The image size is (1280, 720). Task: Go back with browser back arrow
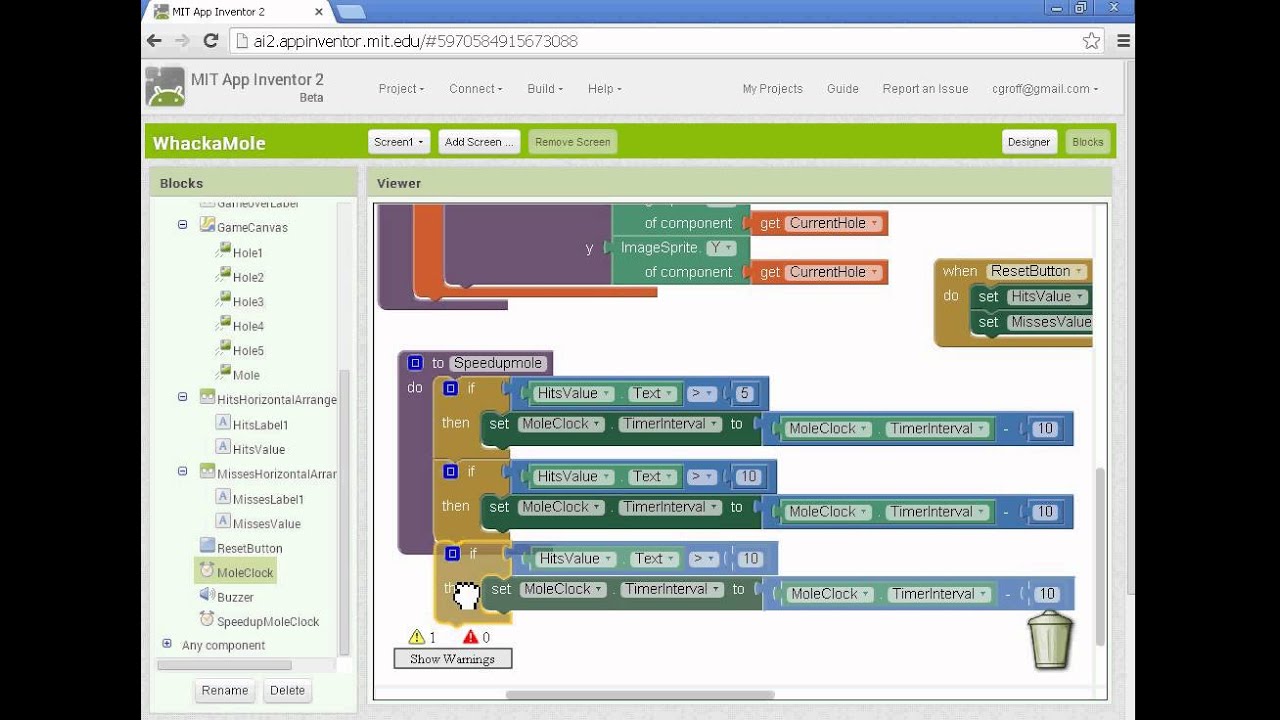154,41
